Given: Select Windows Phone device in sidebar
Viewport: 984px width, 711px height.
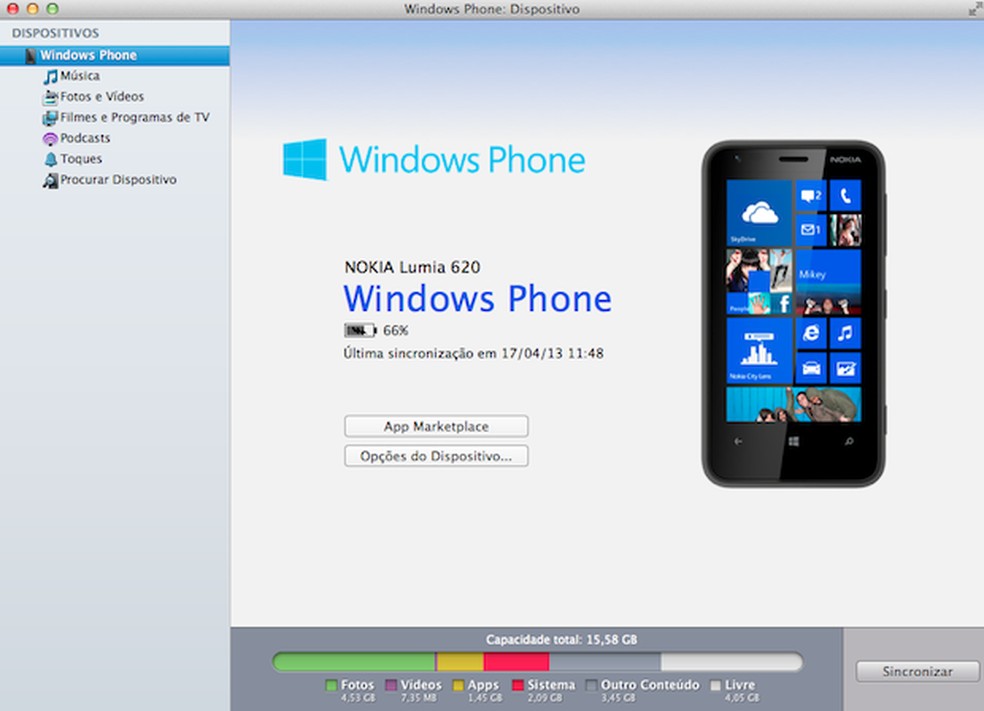Looking at the screenshot, I should [115, 55].
